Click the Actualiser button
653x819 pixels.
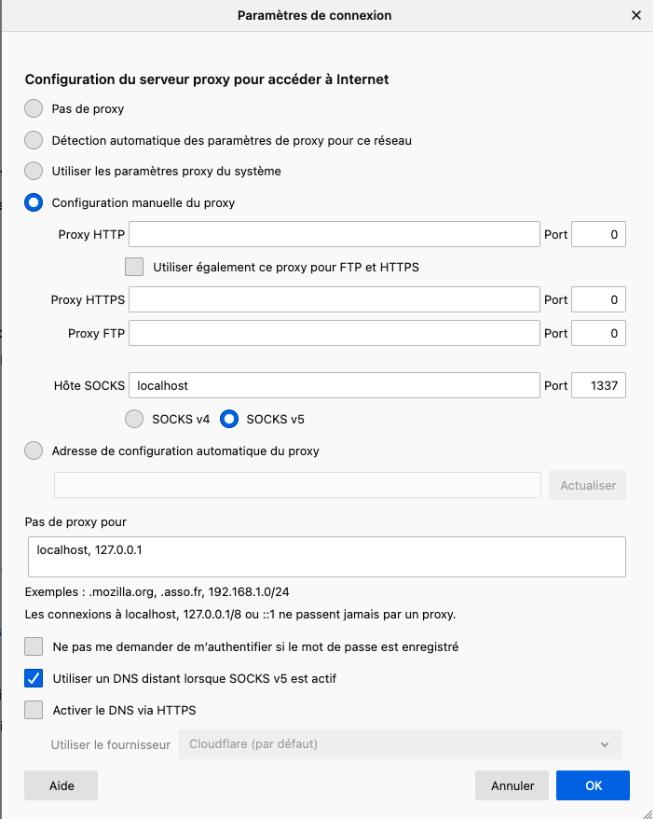587,485
